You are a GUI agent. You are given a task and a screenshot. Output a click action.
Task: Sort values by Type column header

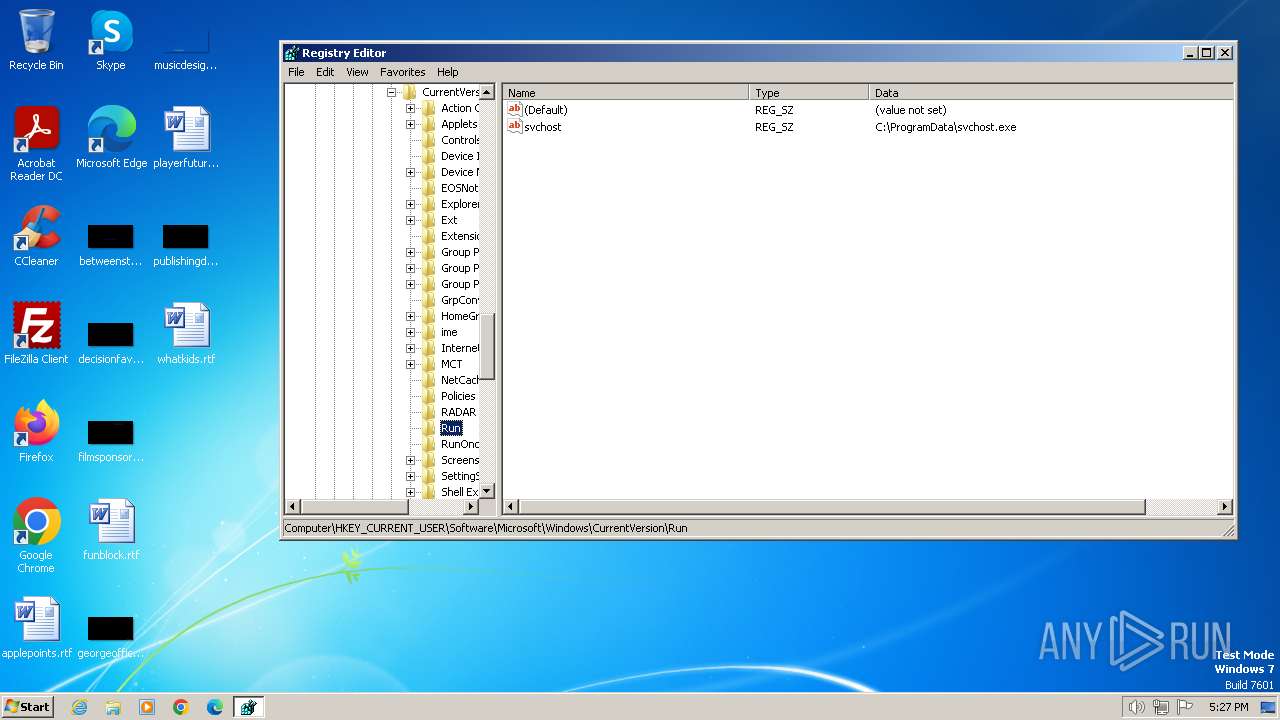click(809, 92)
